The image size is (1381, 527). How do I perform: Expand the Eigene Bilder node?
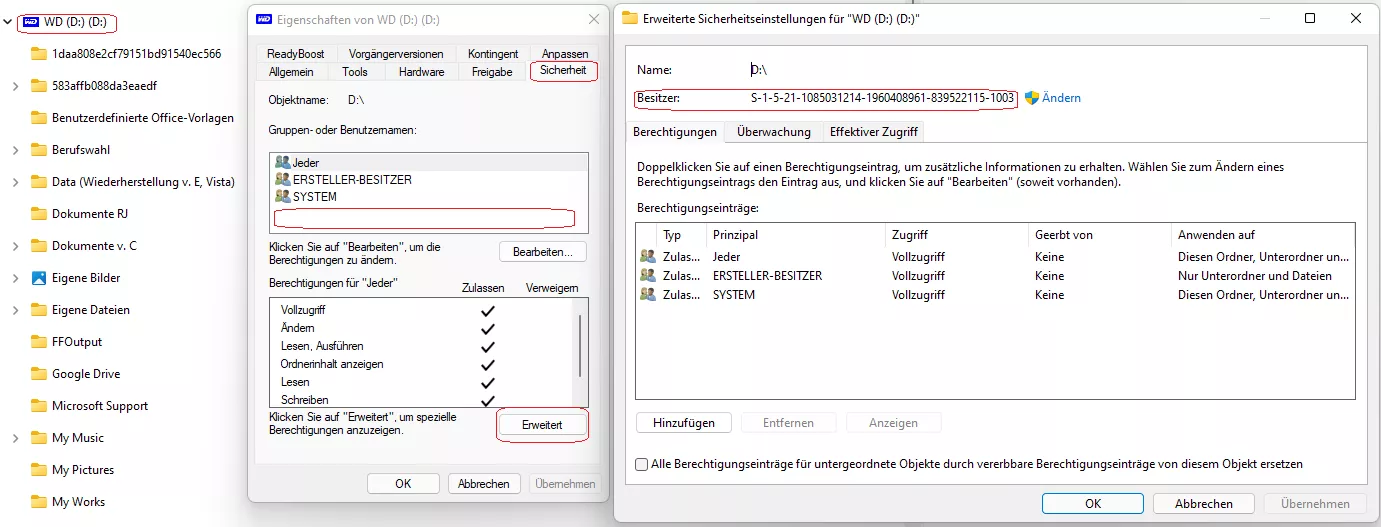(x=15, y=278)
